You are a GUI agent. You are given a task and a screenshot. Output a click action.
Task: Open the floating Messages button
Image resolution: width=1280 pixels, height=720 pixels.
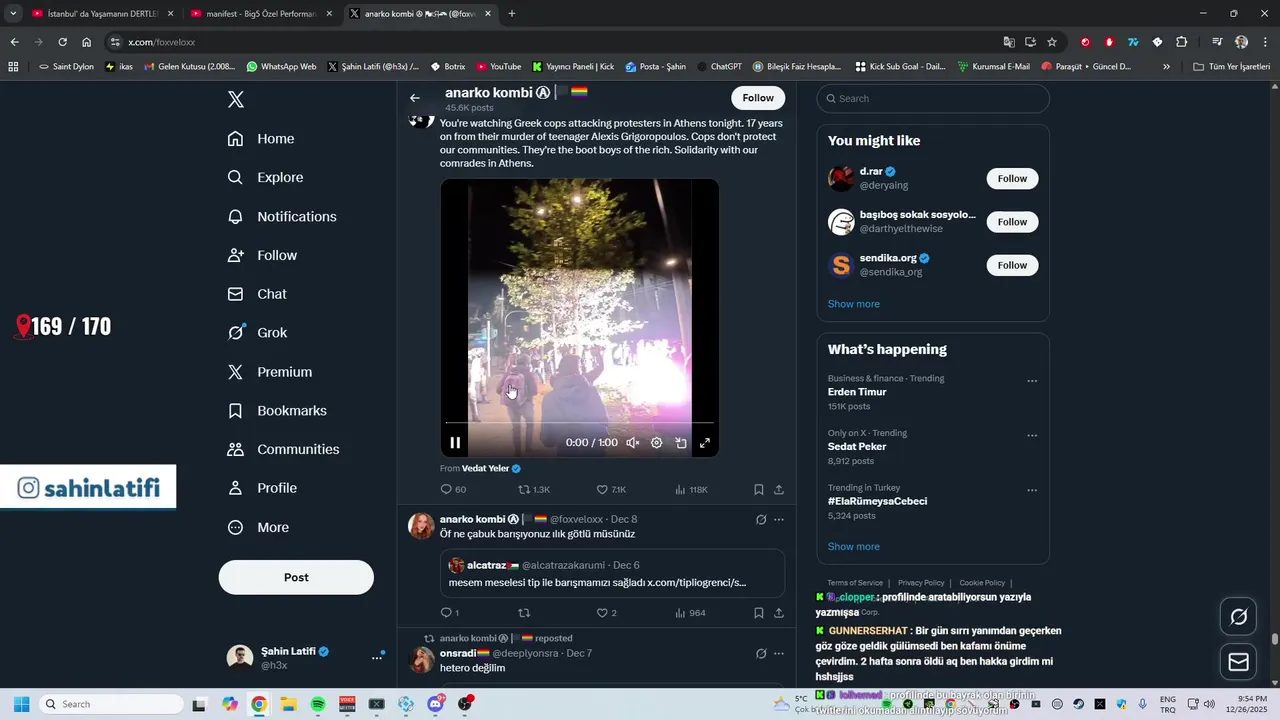[1239, 662]
